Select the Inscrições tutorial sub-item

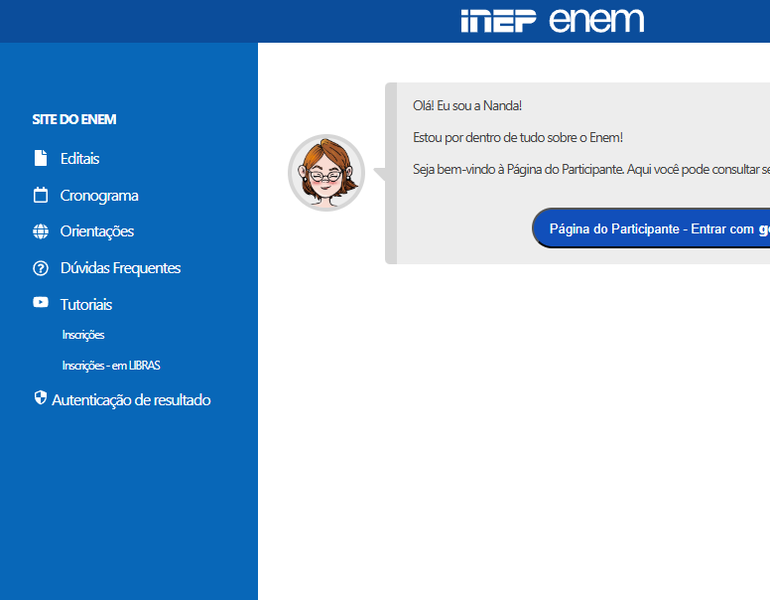pos(83,335)
